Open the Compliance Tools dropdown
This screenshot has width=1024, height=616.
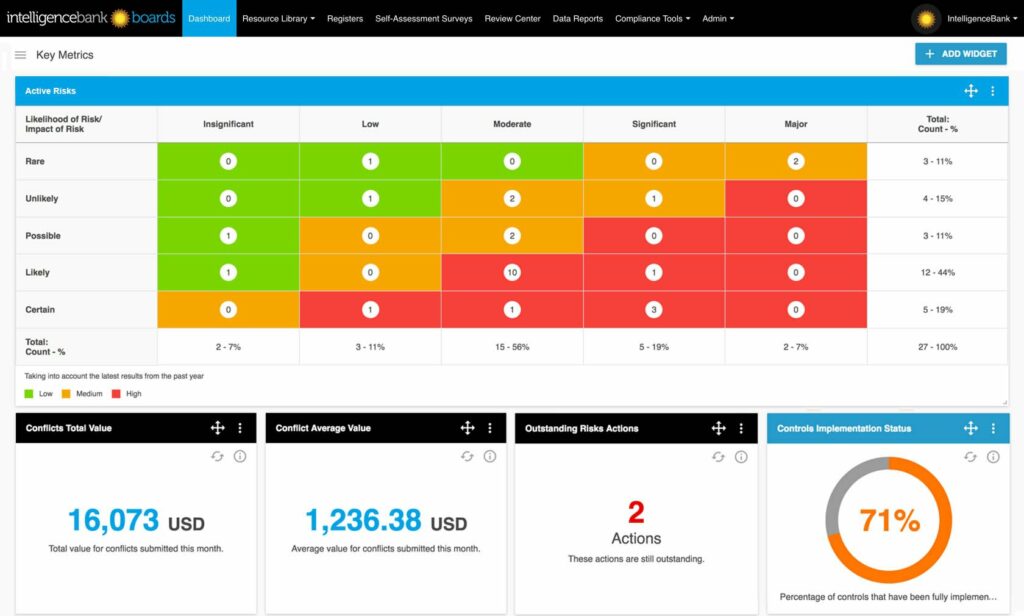[652, 17]
